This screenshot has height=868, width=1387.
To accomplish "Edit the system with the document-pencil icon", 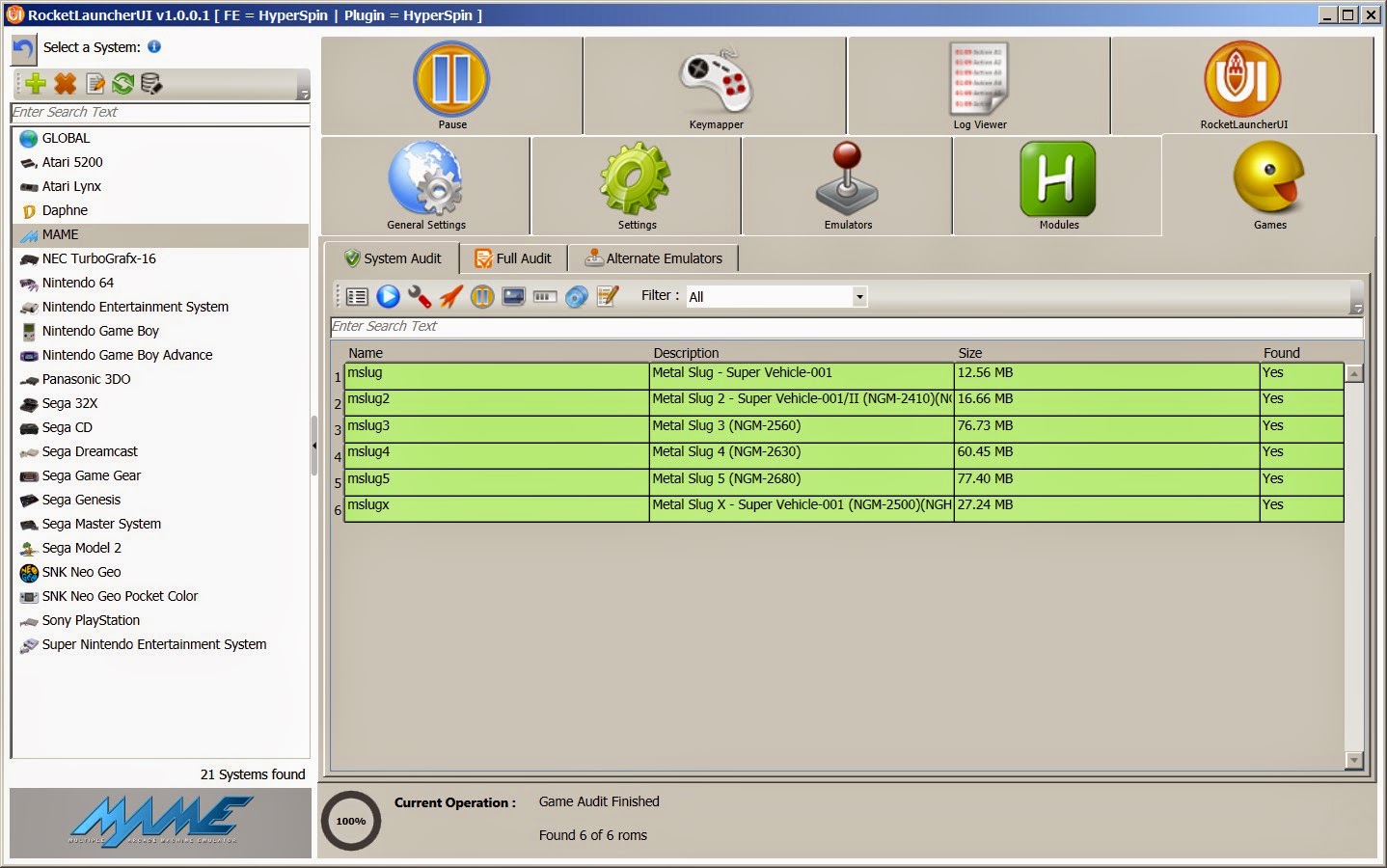I will tap(95, 84).
